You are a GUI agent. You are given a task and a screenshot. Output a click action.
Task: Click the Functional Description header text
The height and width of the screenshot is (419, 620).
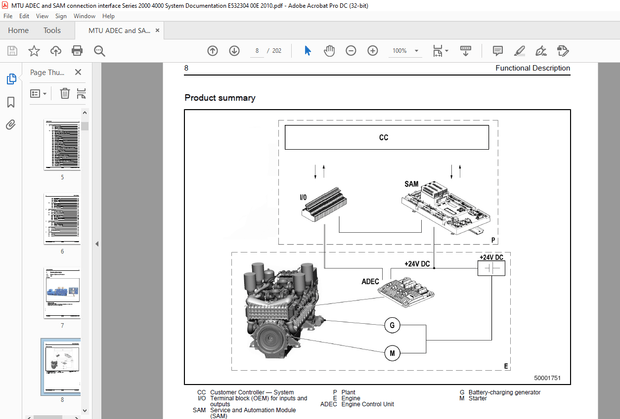[533, 68]
